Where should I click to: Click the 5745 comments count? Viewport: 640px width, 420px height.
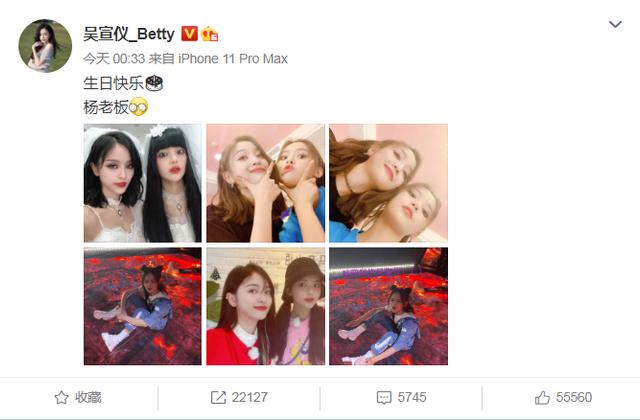(412, 398)
